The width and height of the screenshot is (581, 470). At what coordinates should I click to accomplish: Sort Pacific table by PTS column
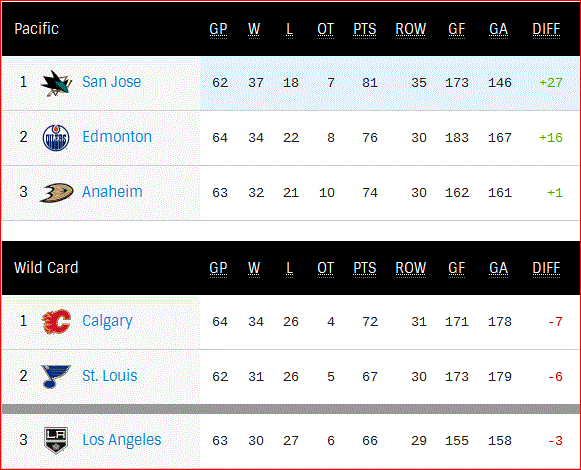(365, 30)
